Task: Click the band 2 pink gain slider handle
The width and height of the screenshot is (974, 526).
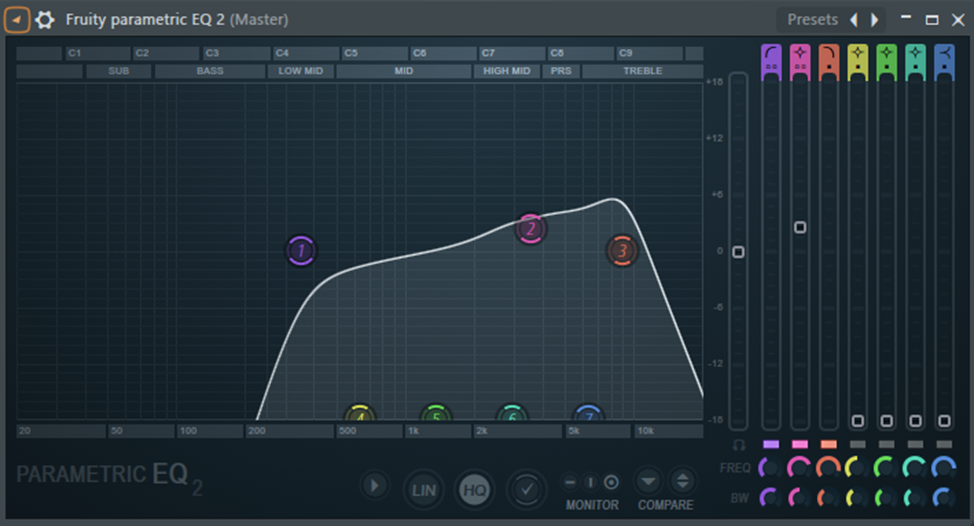Action: pyautogui.click(x=800, y=228)
